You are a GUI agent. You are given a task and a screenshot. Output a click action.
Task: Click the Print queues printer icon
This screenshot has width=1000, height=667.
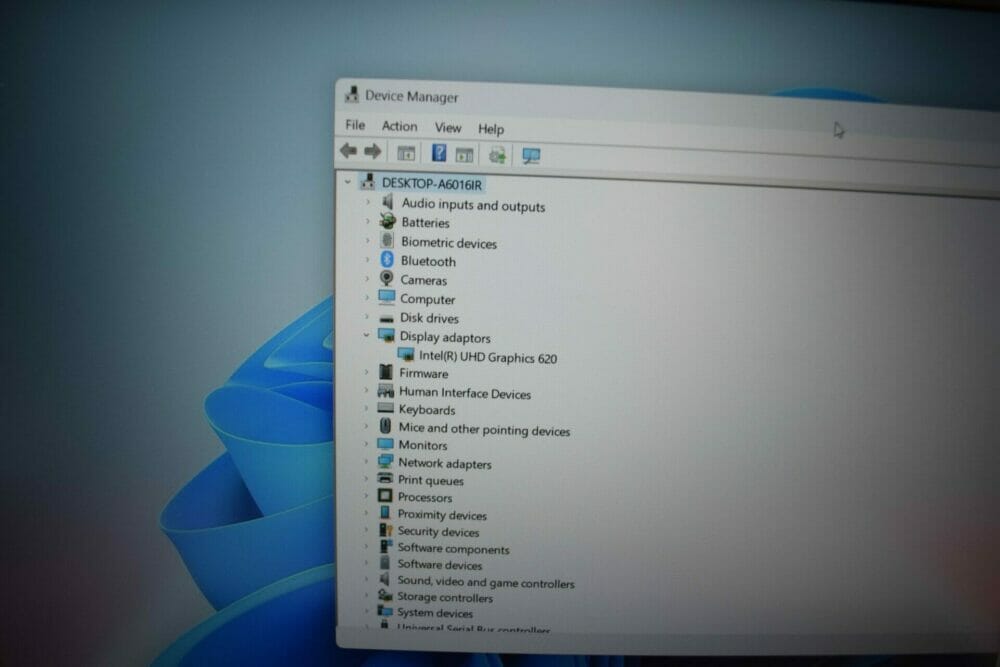point(385,478)
